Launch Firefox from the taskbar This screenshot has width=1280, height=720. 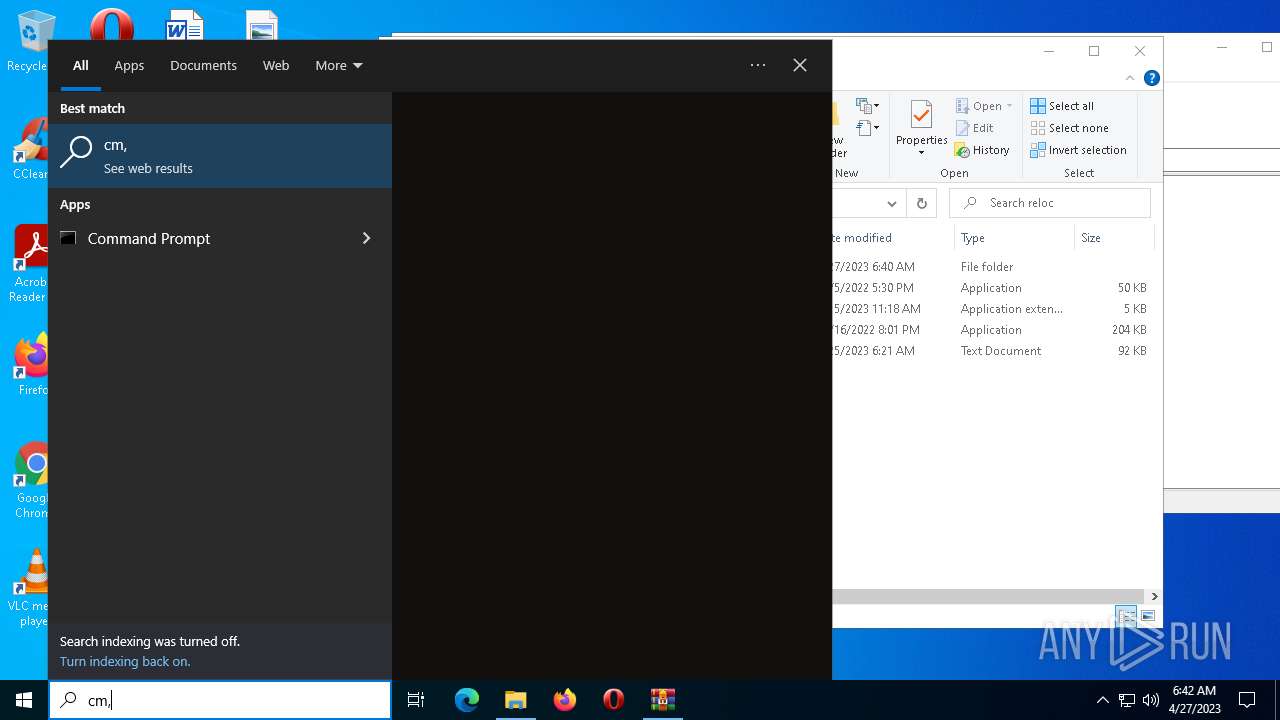565,700
